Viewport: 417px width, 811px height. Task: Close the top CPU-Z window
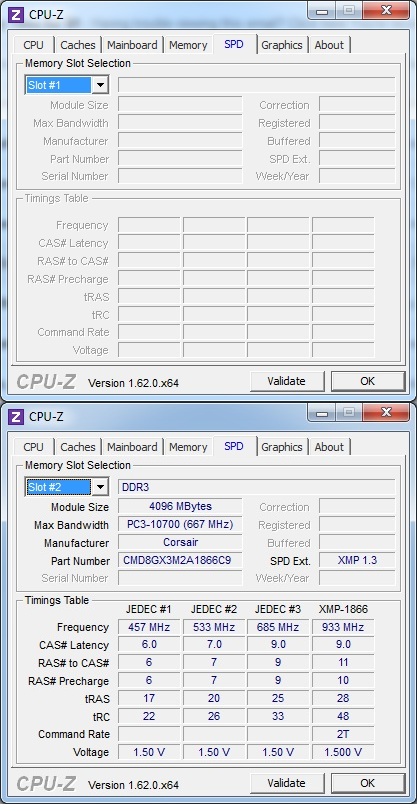tap(386, 10)
